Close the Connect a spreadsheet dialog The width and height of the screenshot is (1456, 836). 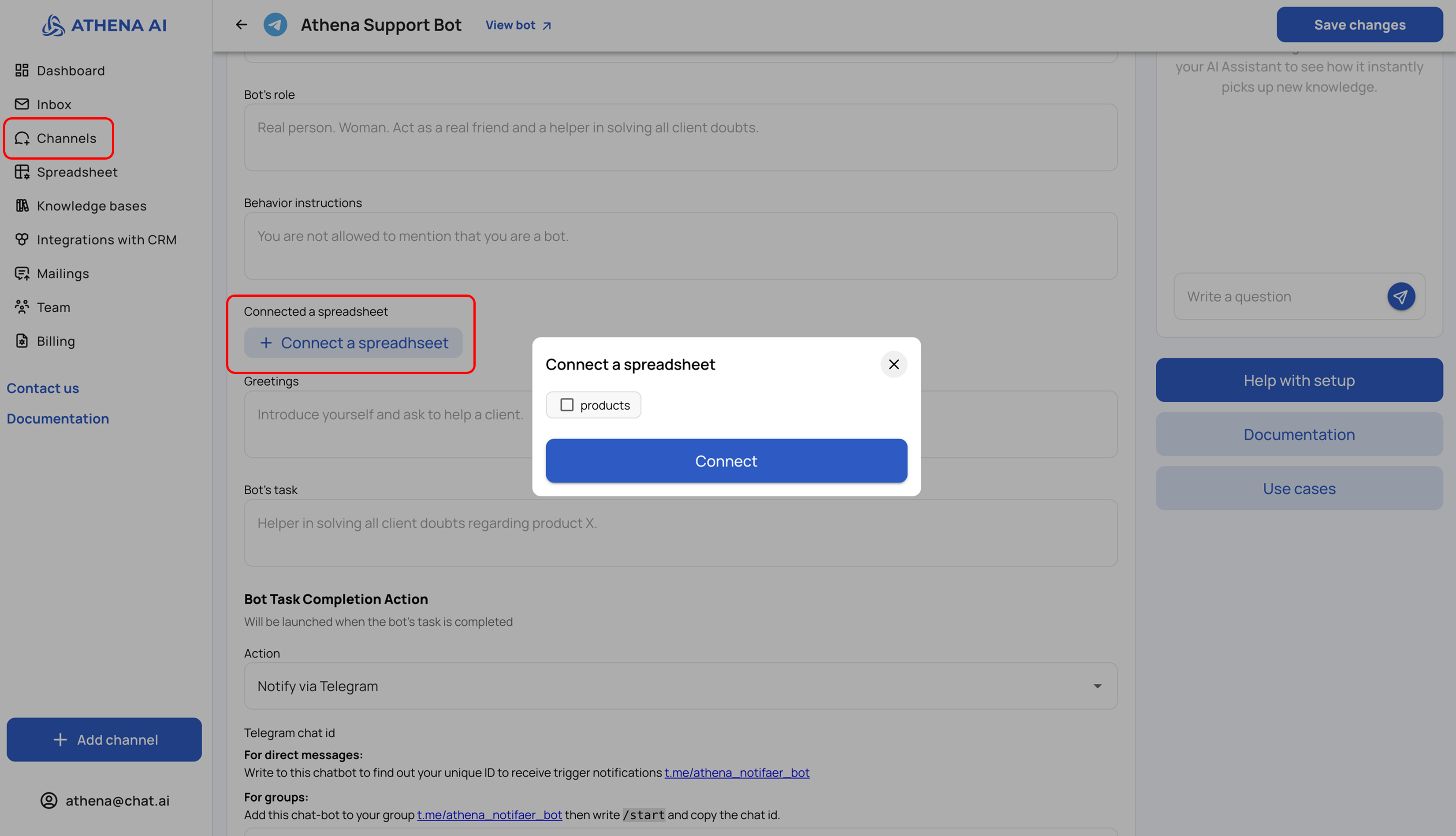coord(894,364)
